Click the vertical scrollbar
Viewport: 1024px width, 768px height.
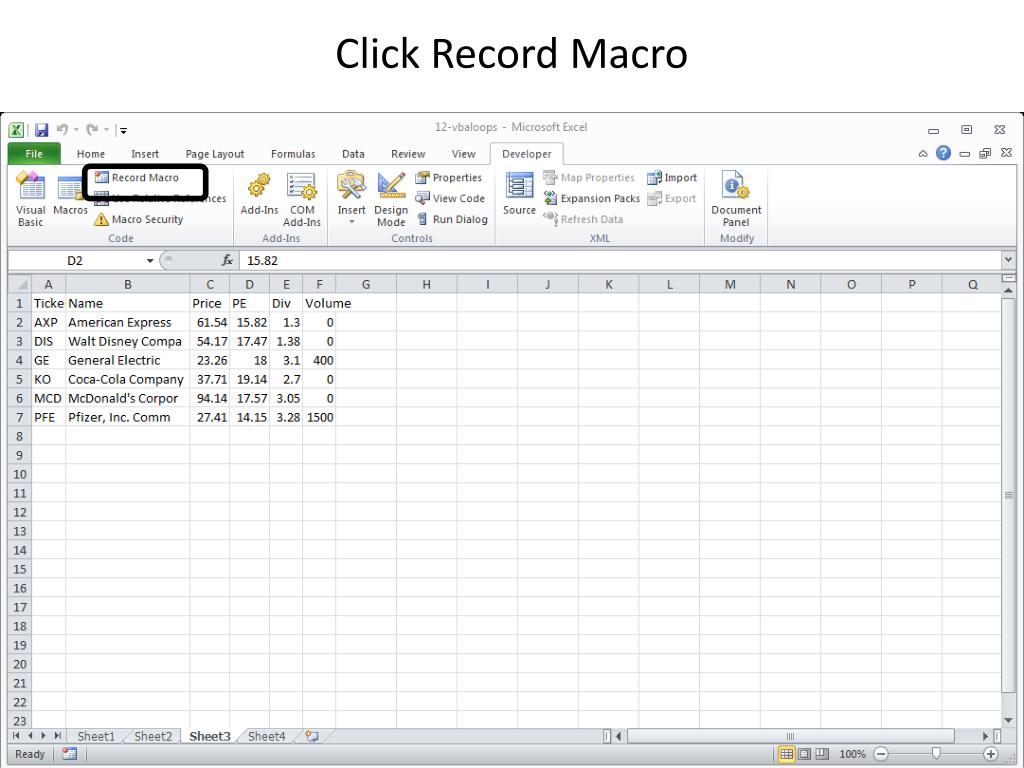[1008, 495]
